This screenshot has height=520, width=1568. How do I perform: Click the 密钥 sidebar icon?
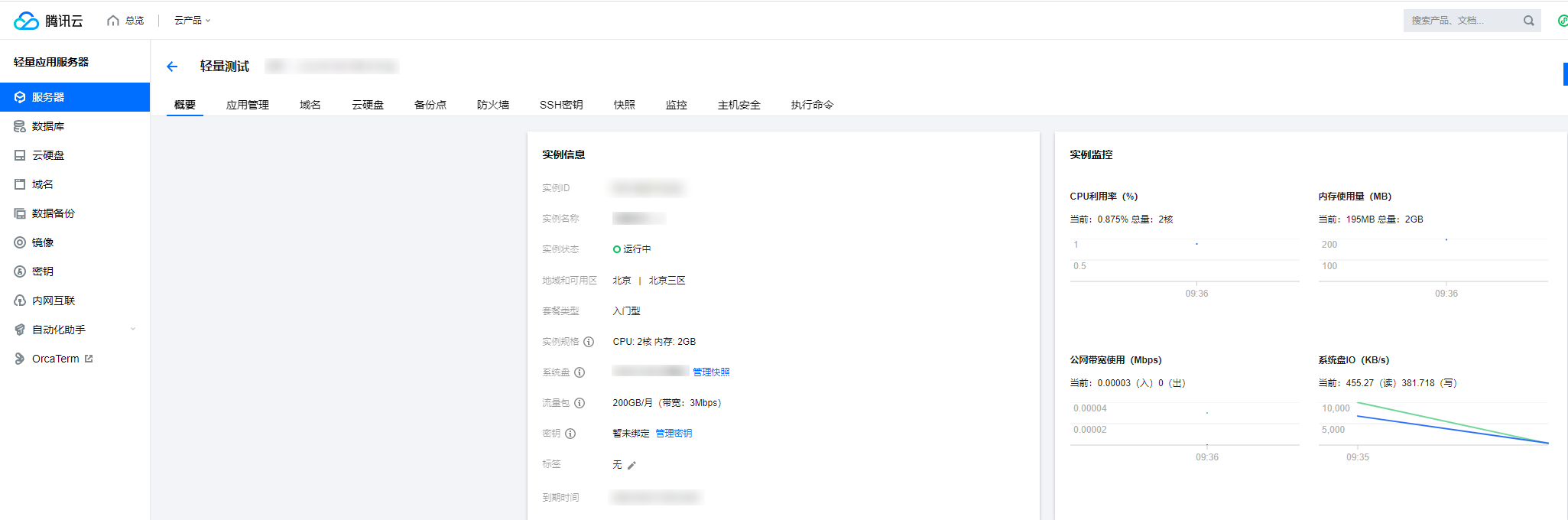pos(20,271)
